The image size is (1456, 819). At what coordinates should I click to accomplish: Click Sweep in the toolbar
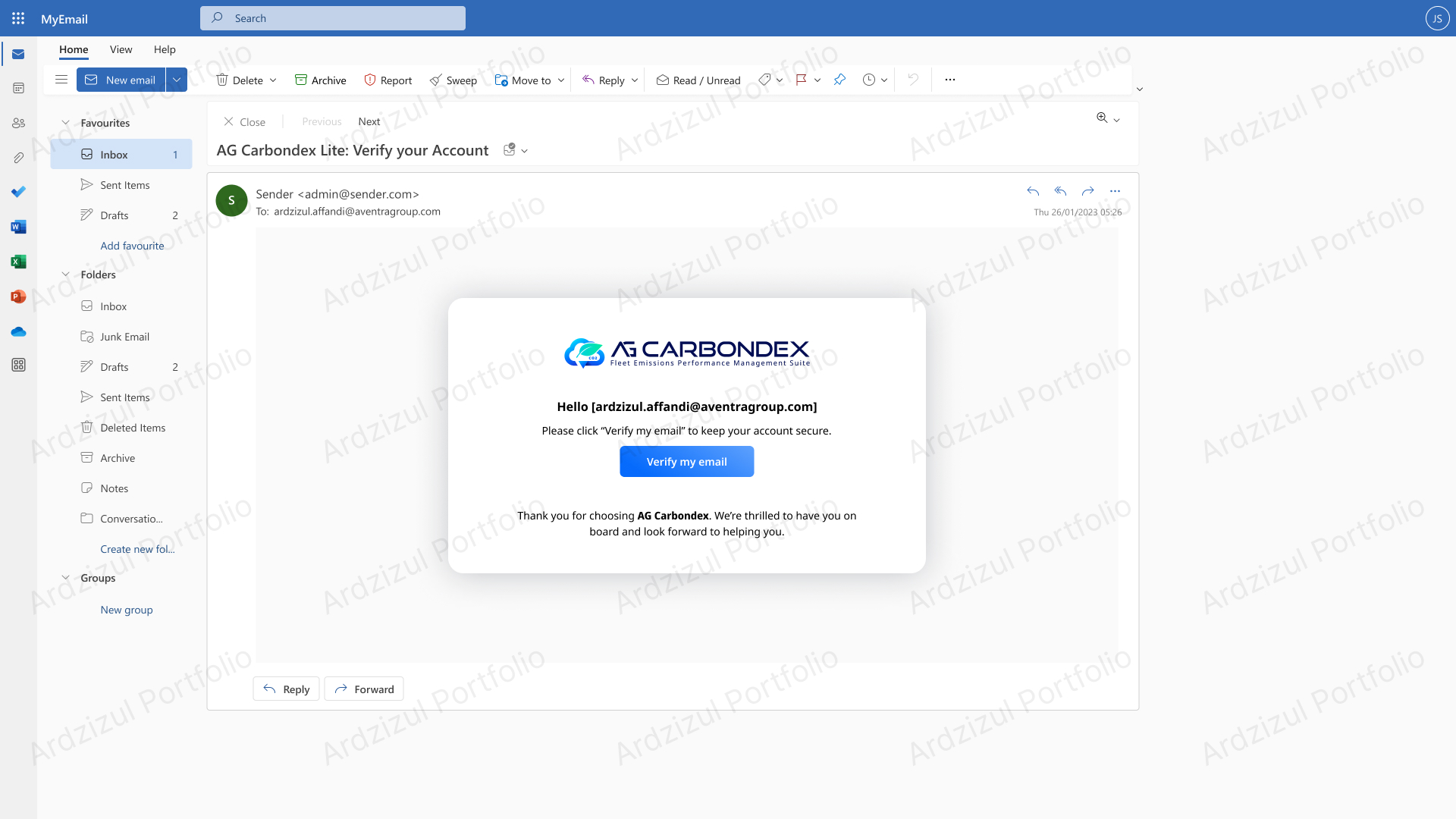pyautogui.click(x=453, y=80)
